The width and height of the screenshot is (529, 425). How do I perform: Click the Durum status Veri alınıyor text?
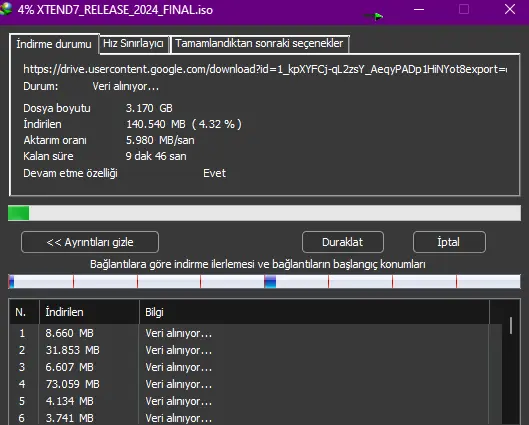coord(126,86)
